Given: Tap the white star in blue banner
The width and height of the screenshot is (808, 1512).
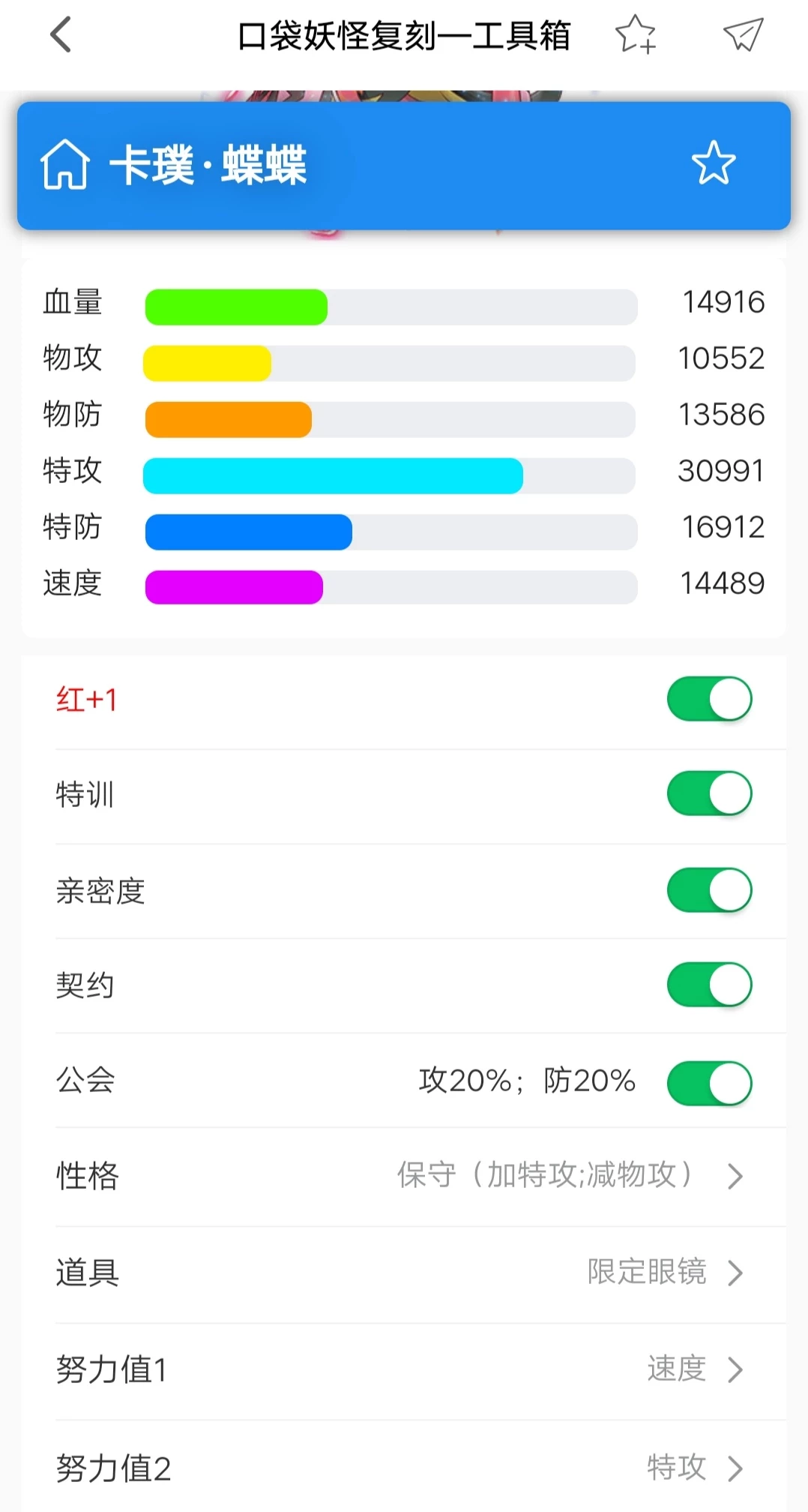Looking at the screenshot, I should click(x=713, y=163).
